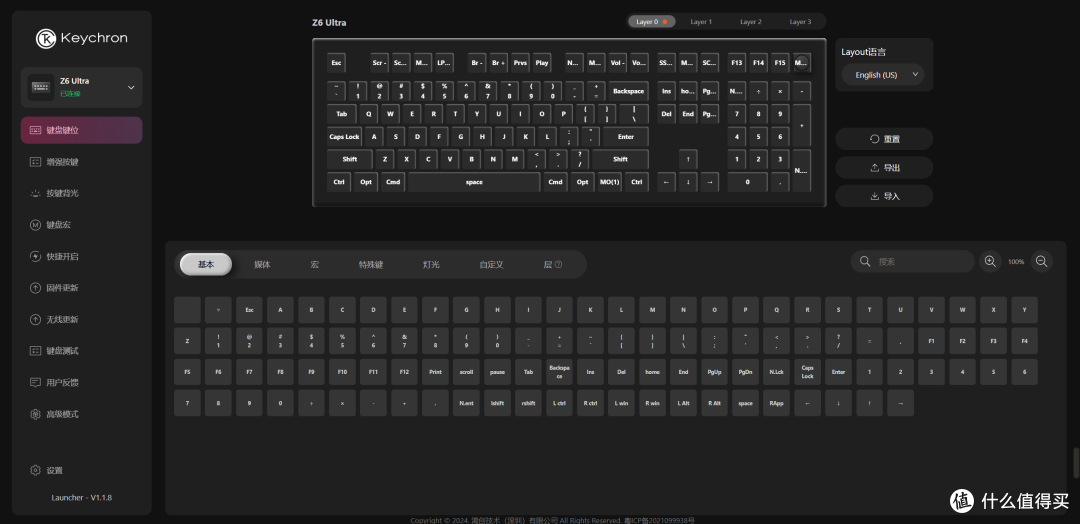Select the knob key at keyboard top-right
This screenshot has height=524, width=1080.
801,63
